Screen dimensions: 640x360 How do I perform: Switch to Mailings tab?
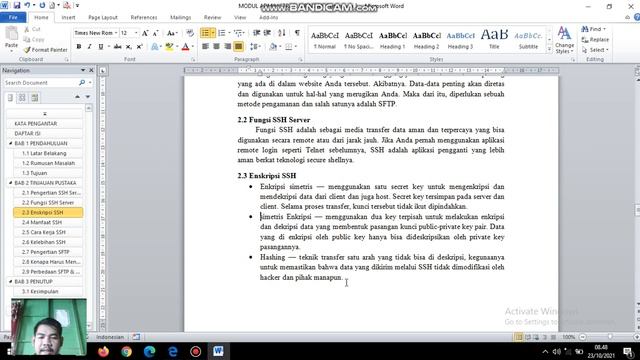(x=180, y=18)
